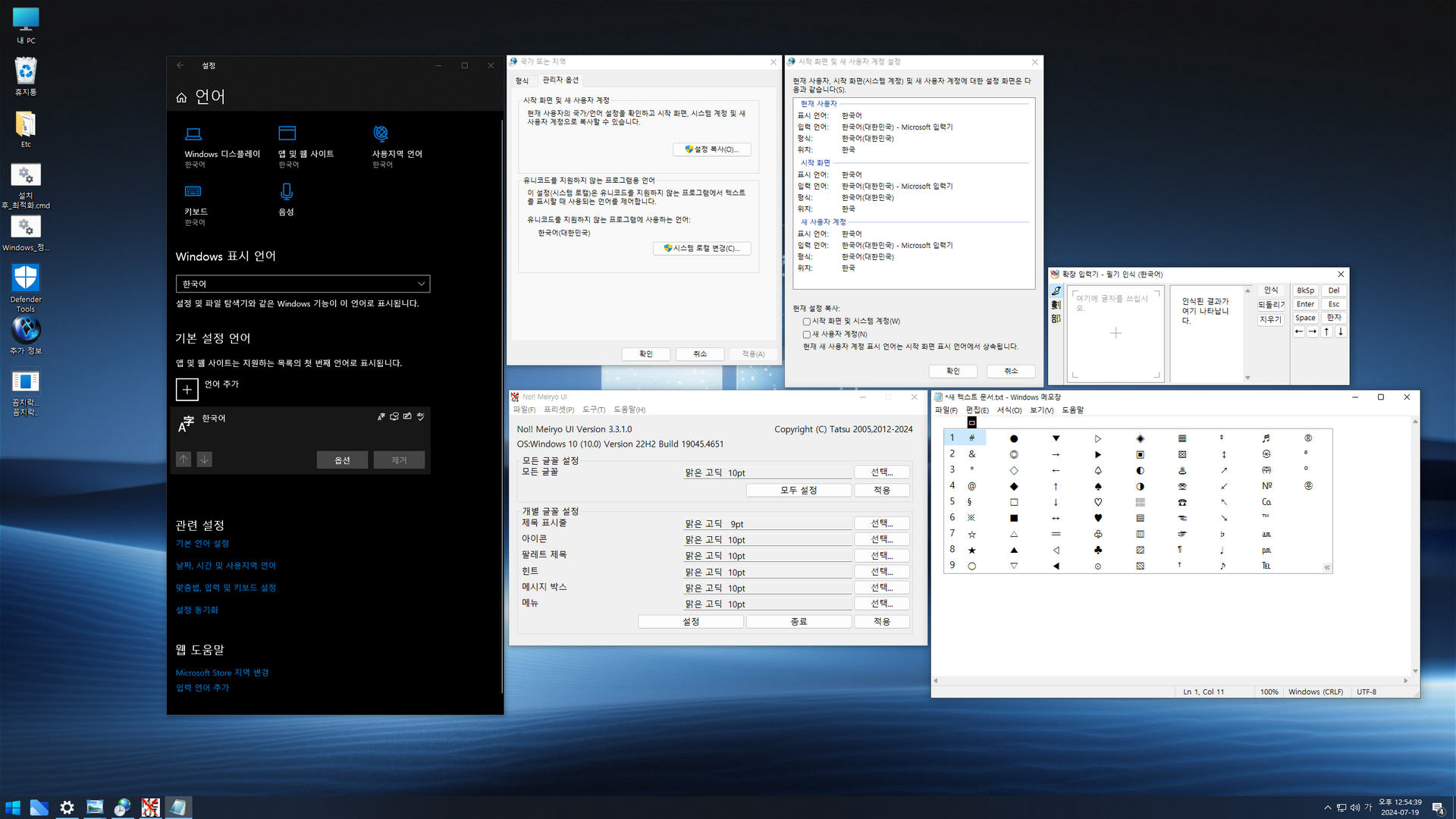Check the New user accounts (새 사용자 계정) box
This screenshot has width=1456, height=819.
pos(807,334)
